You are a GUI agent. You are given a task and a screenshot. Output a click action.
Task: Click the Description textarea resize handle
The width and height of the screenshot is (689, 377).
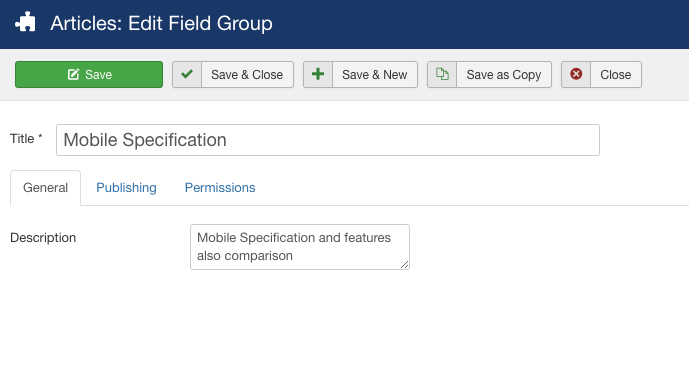[405, 265]
